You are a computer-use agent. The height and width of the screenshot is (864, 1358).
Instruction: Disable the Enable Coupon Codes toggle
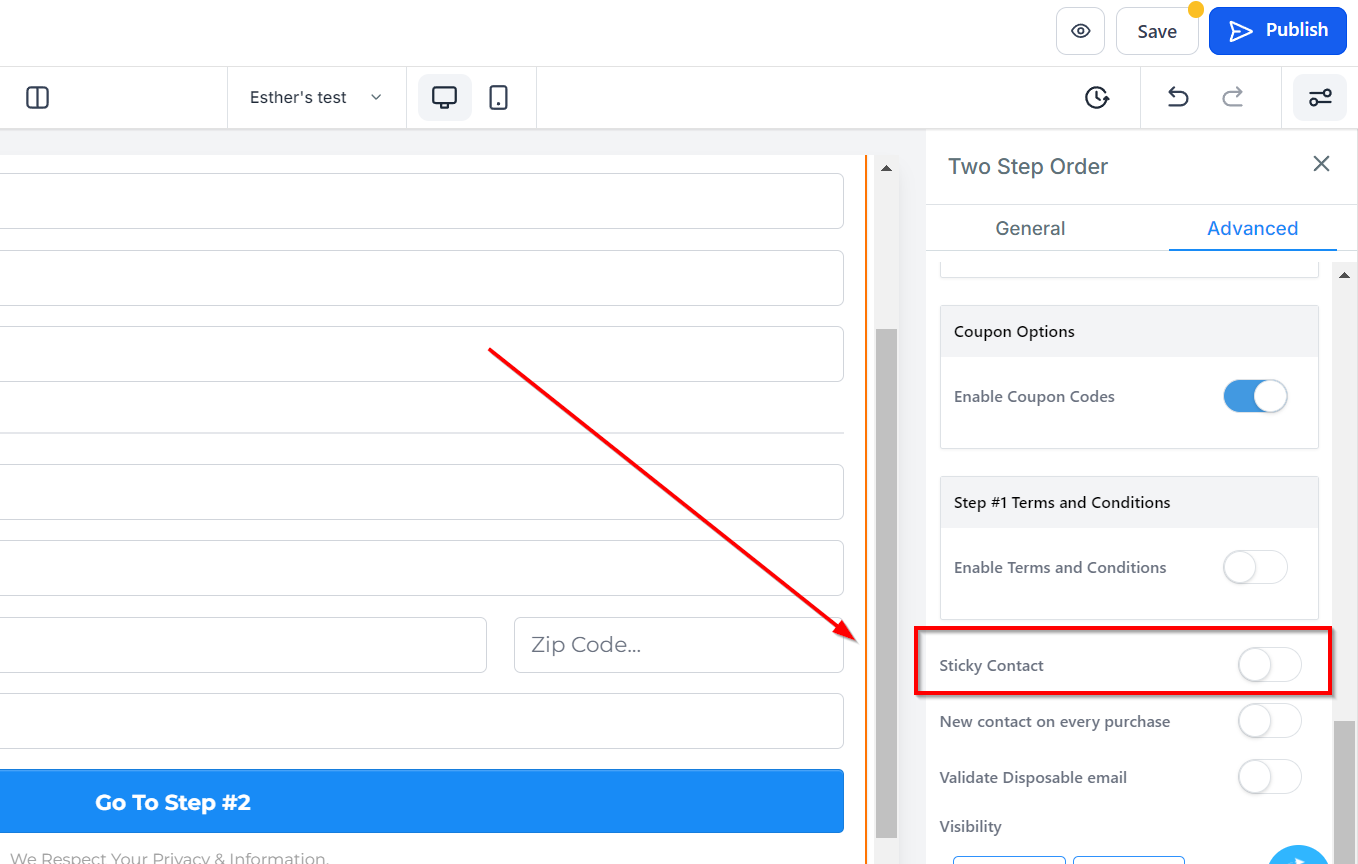(1255, 397)
